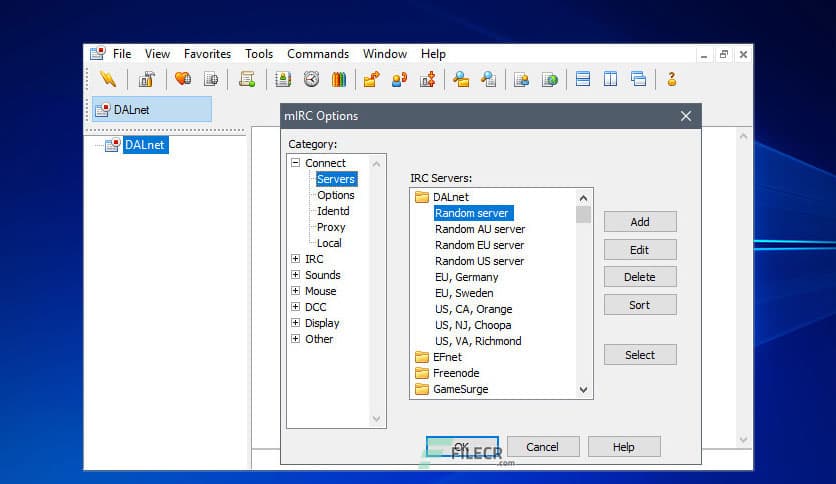Select the EU, Germany server

click(x=467, y=277)
